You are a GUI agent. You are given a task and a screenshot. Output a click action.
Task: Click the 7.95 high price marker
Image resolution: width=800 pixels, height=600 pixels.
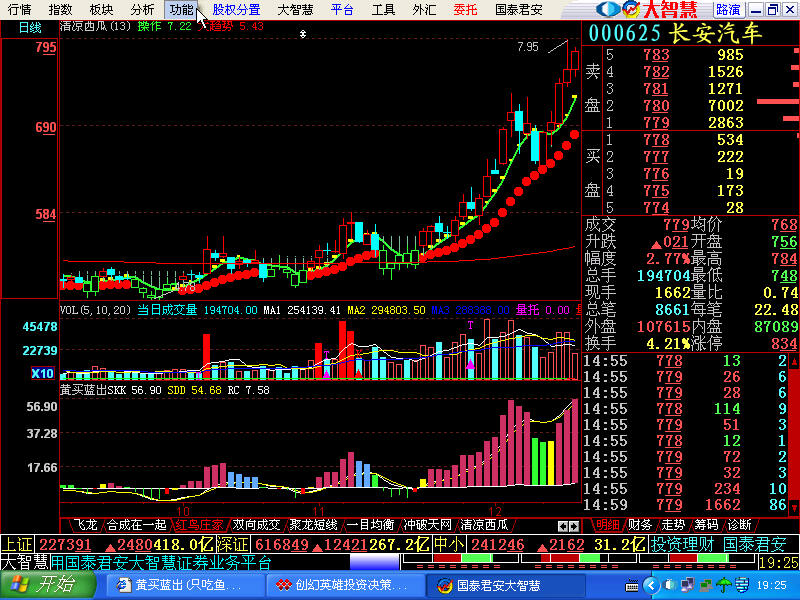tap(528, 47)
